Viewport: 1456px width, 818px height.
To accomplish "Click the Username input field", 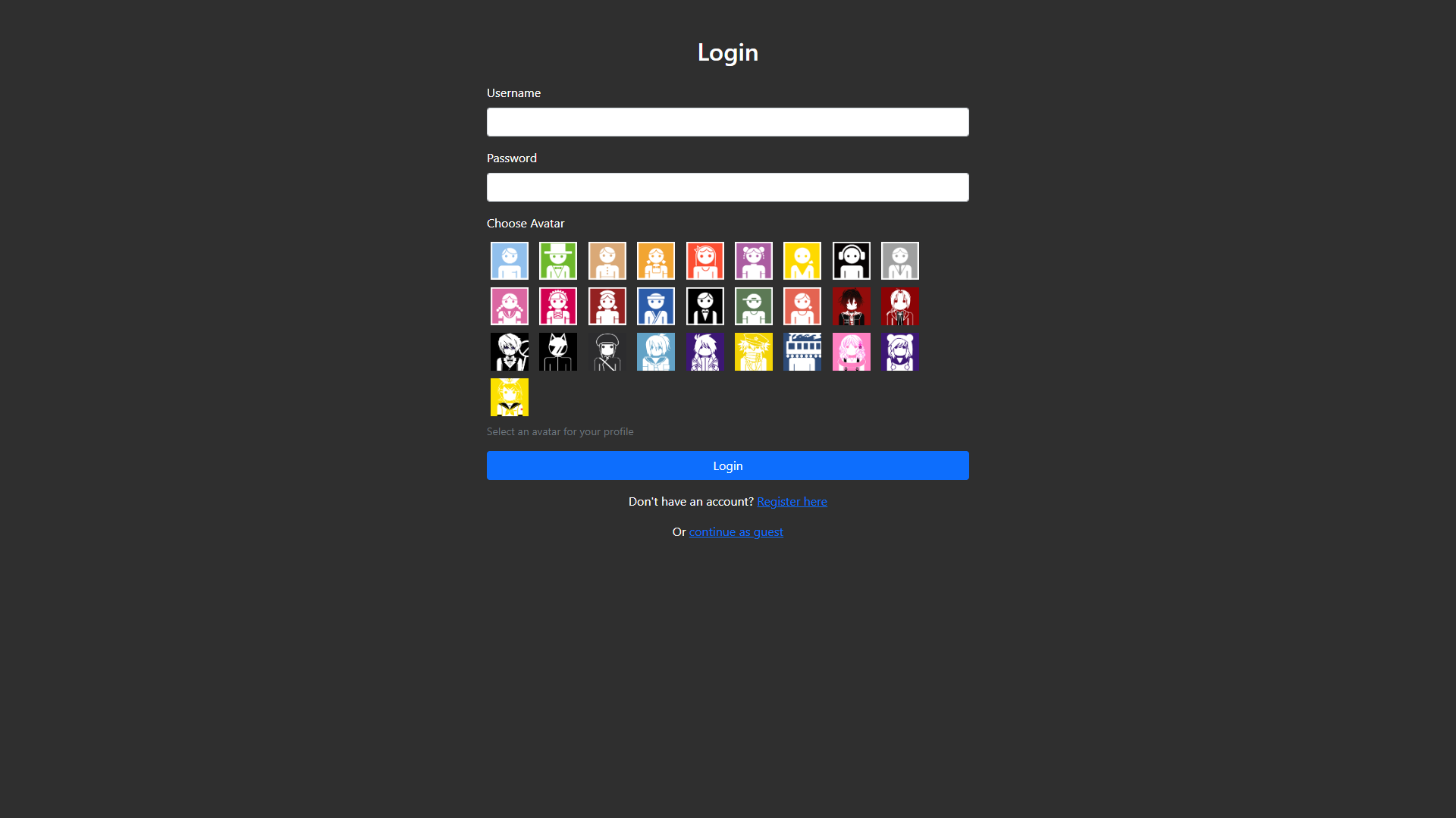I will click(727, 122).
